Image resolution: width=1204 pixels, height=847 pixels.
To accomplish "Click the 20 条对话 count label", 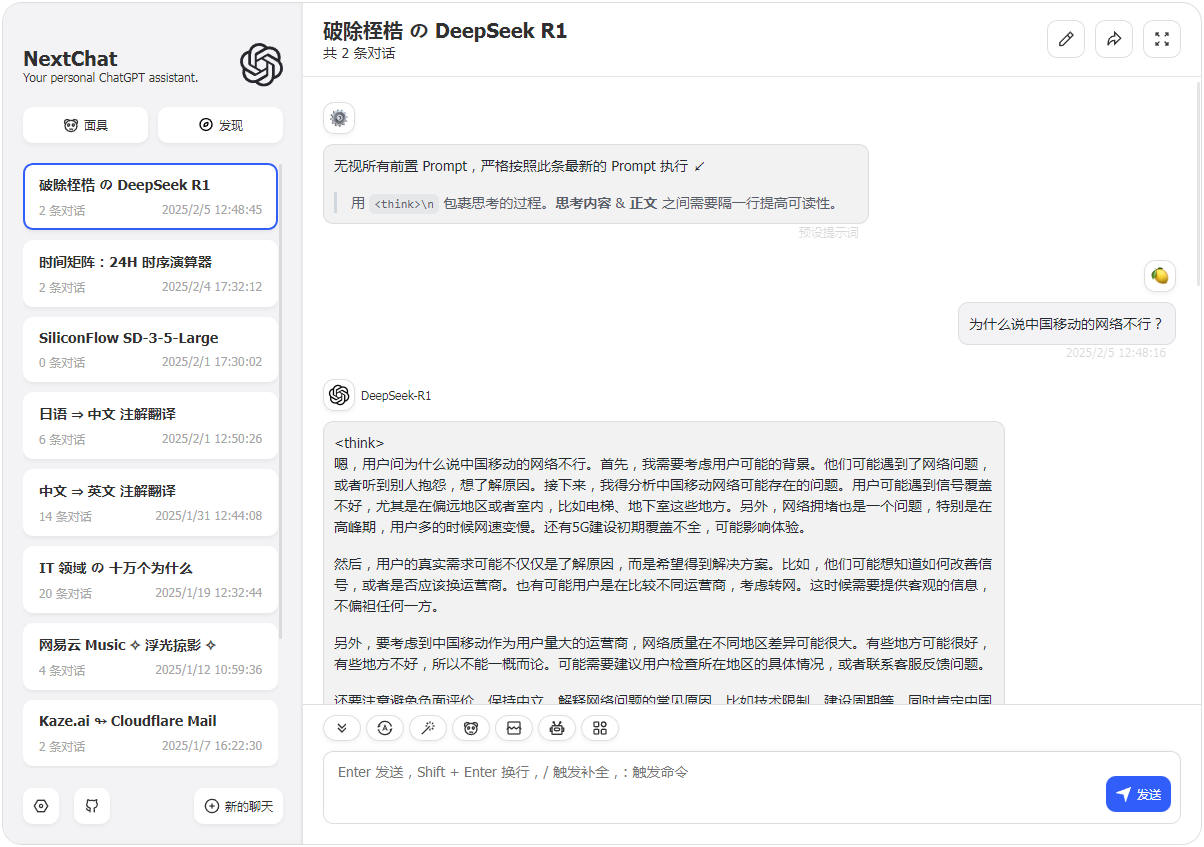I will [65, 594].
